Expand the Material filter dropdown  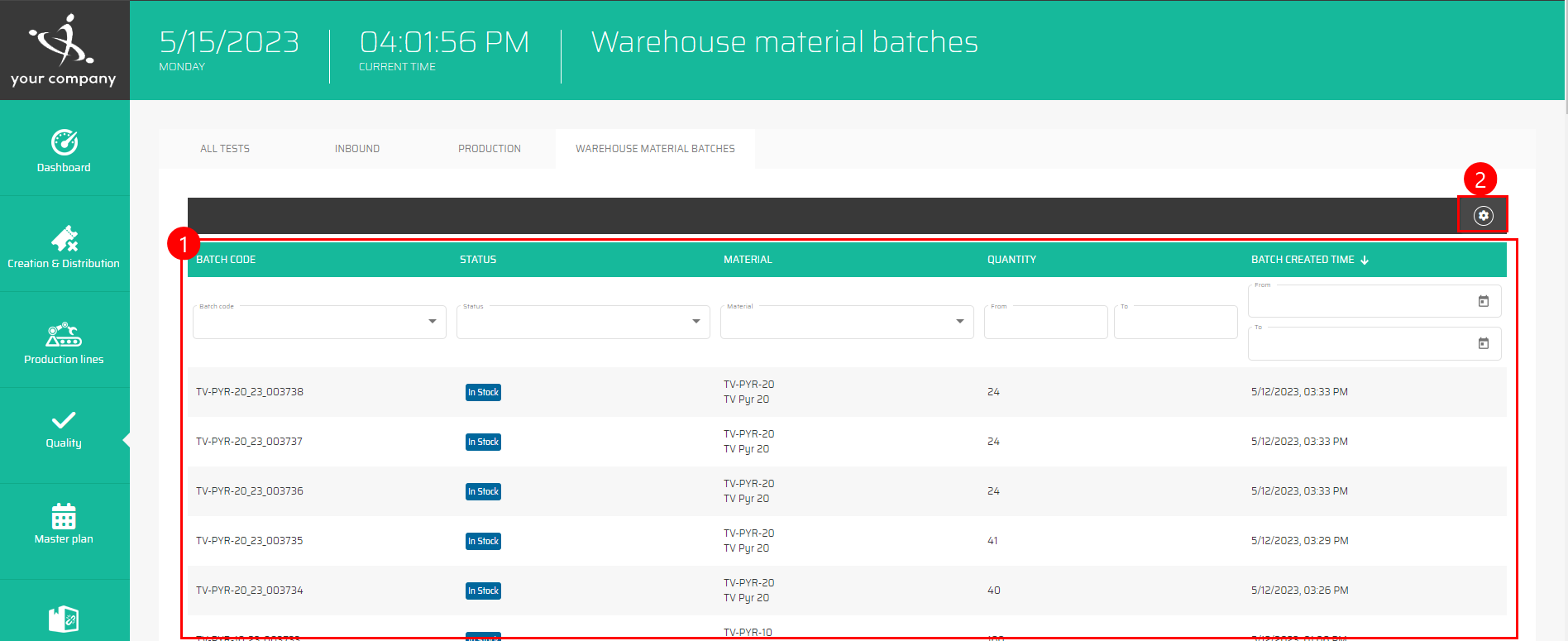point(959,322)
